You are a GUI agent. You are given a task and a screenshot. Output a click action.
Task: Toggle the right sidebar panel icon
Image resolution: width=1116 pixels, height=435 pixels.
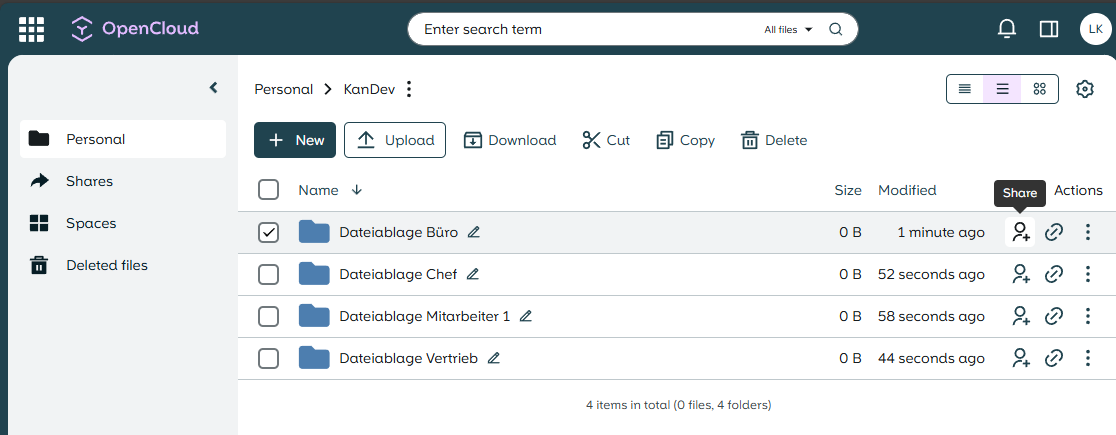1049,29
